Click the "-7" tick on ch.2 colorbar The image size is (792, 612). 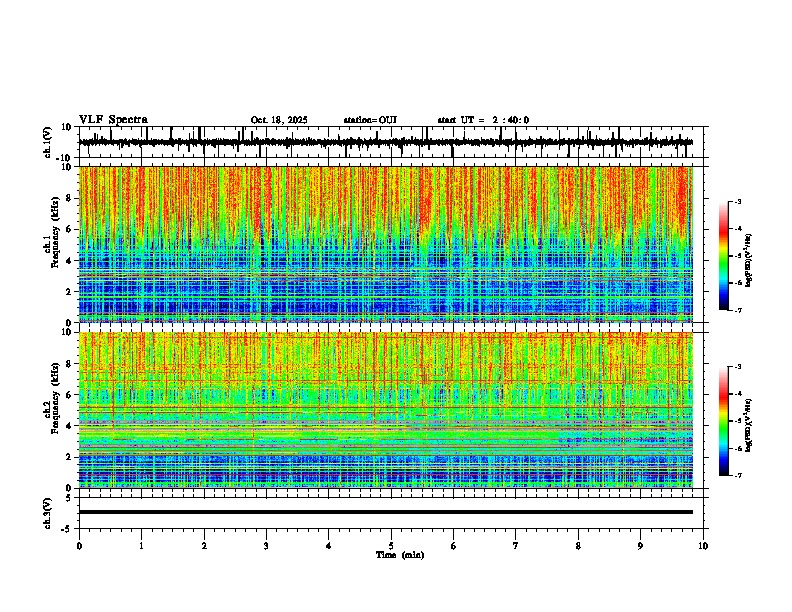click(738, 475)
